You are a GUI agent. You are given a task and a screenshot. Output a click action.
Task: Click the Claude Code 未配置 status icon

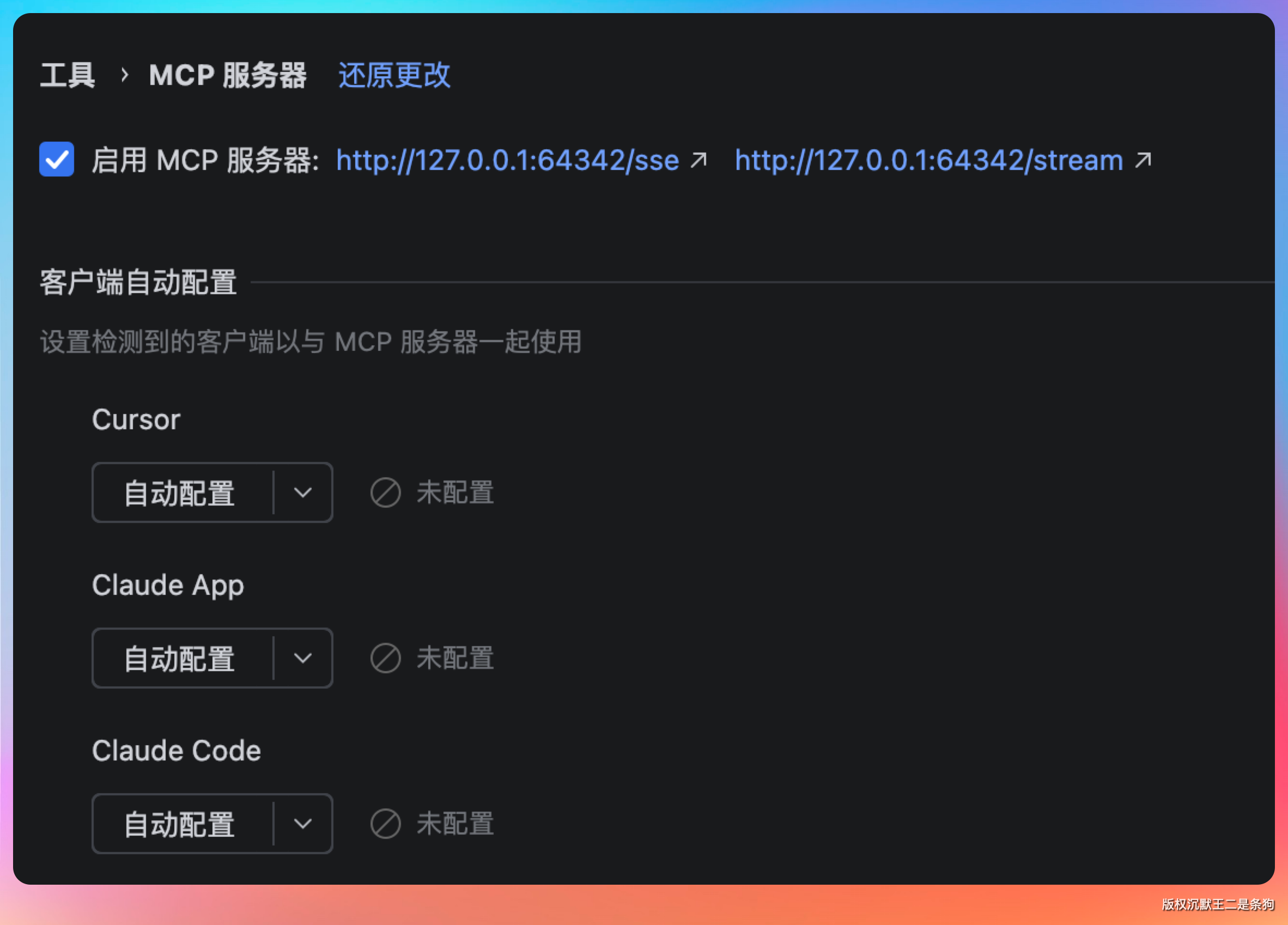[x=386, y=824]
